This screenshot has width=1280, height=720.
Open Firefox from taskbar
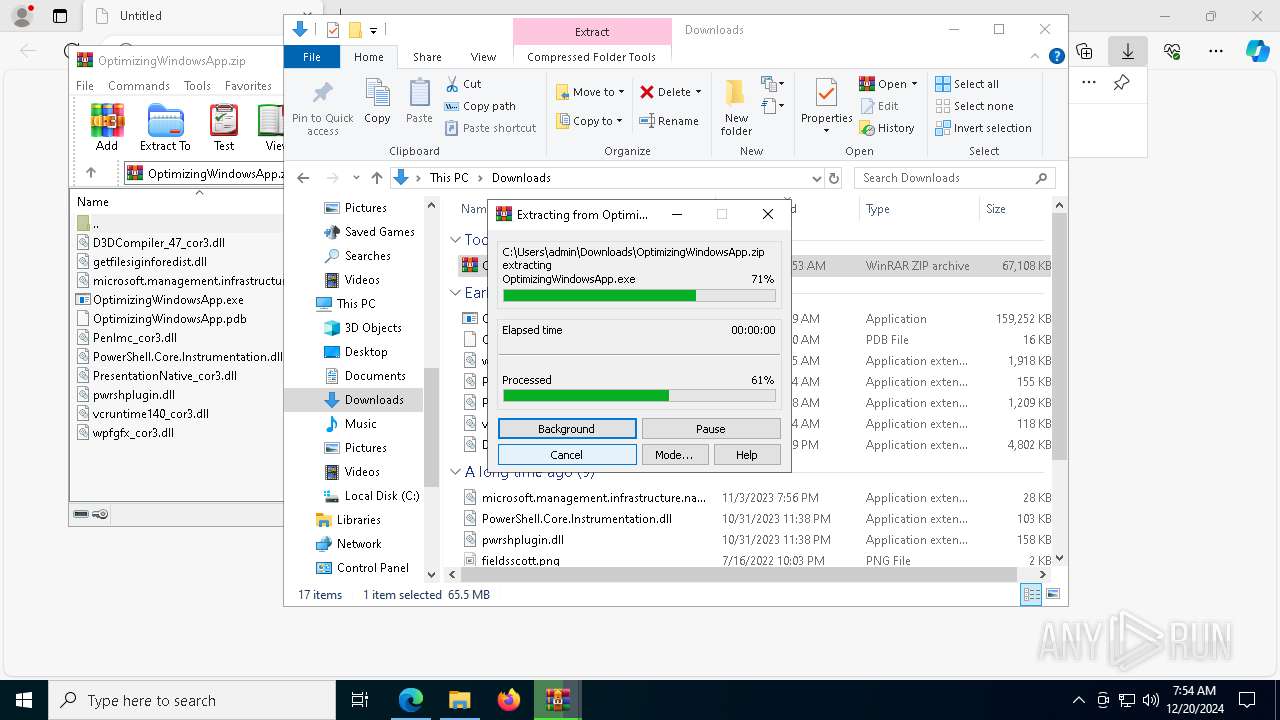click(509, 700)
